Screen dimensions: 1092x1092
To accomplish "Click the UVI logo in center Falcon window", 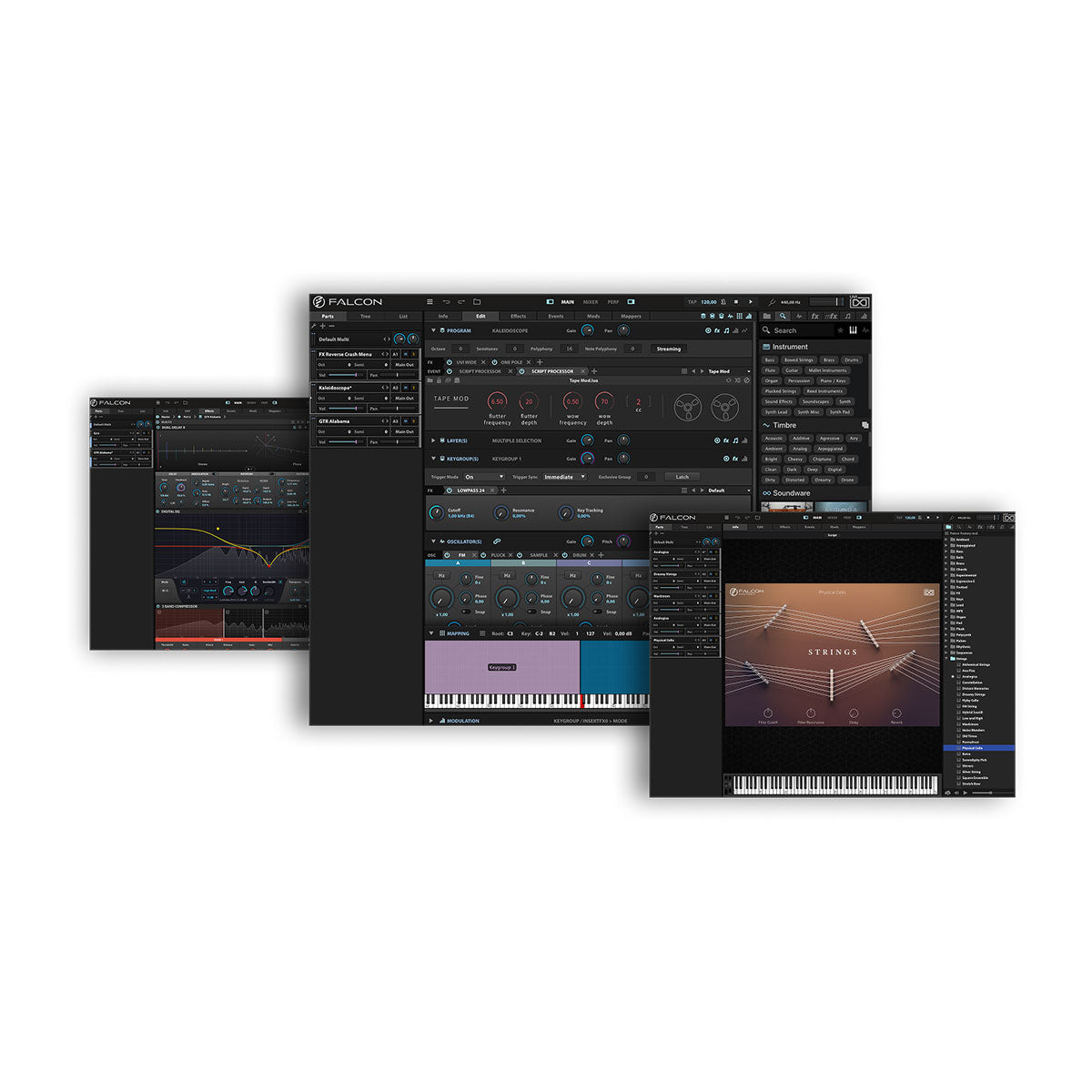I will pyautogui.click(x=860, y=302).
